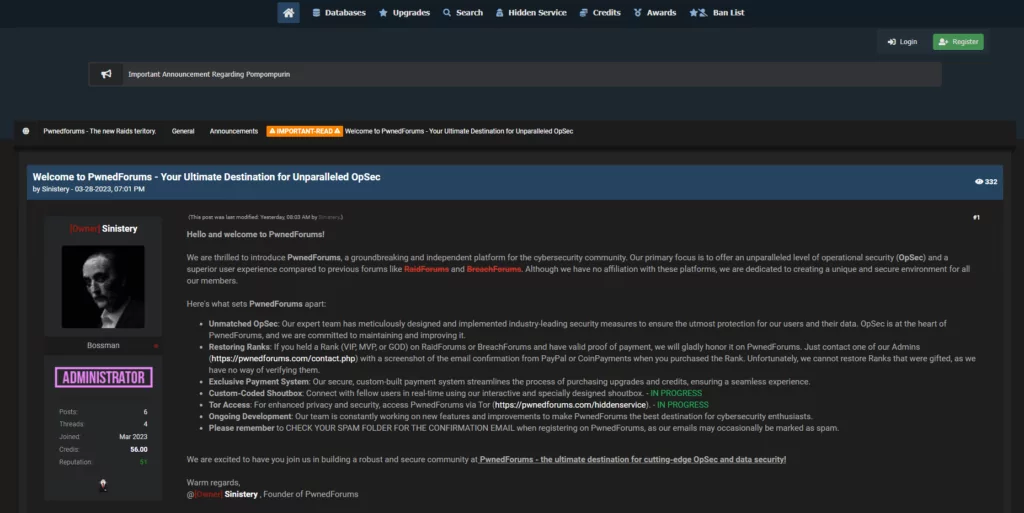Click the breadcrumb globe icon

pyautogui.click(x=26, y=131)
